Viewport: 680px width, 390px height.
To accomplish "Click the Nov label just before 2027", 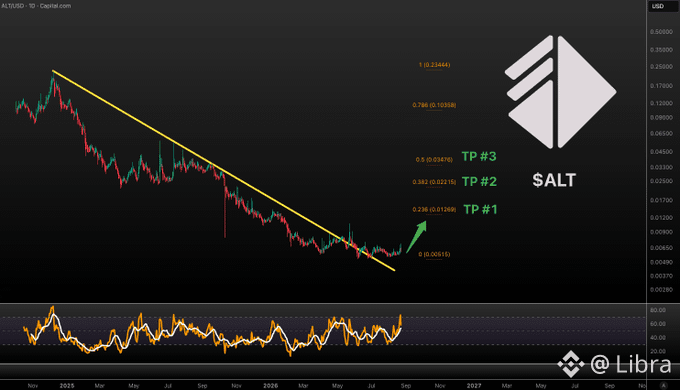I will click(440, 386).
